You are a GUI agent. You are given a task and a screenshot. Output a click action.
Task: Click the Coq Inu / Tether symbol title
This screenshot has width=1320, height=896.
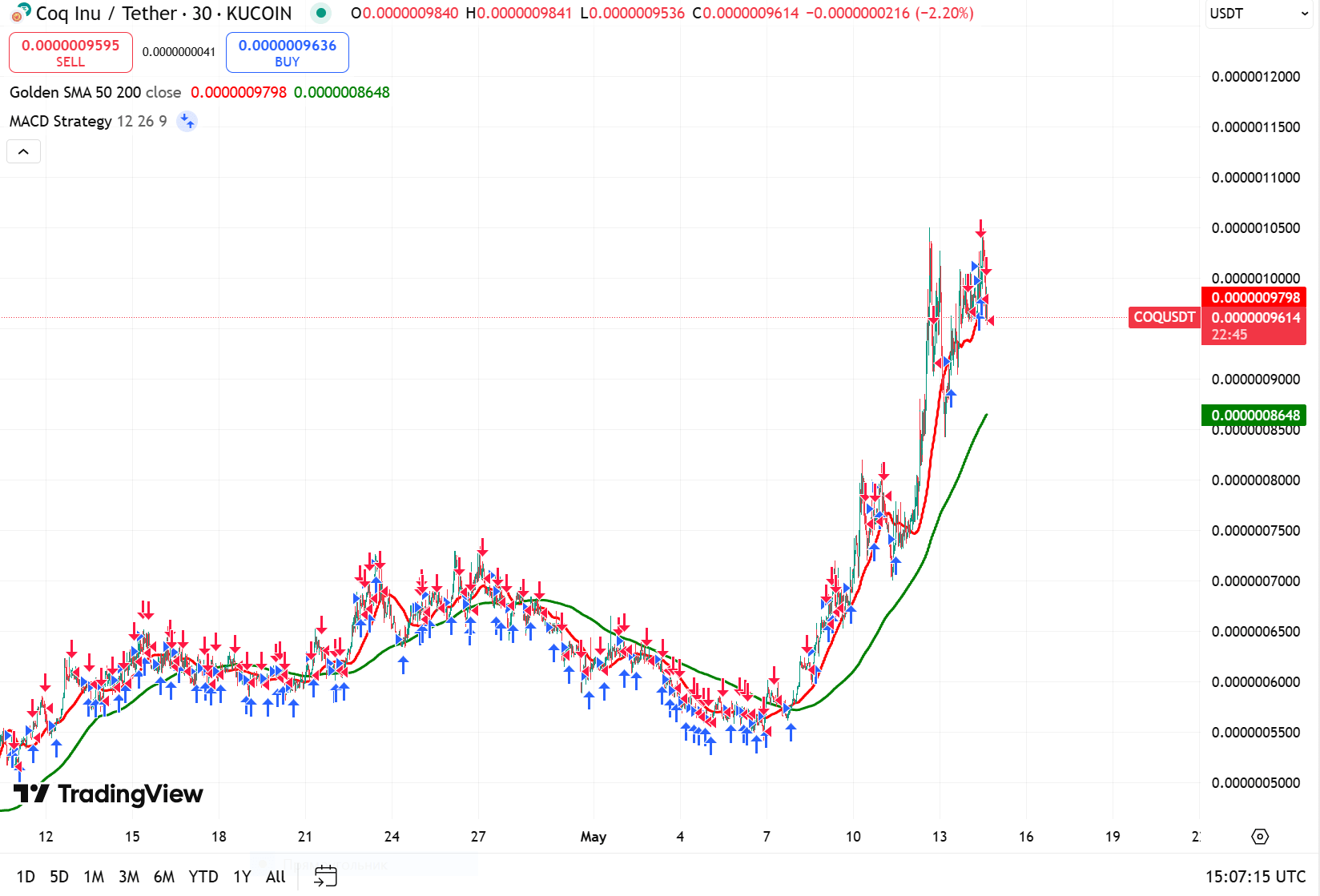(x=108, y=14)
